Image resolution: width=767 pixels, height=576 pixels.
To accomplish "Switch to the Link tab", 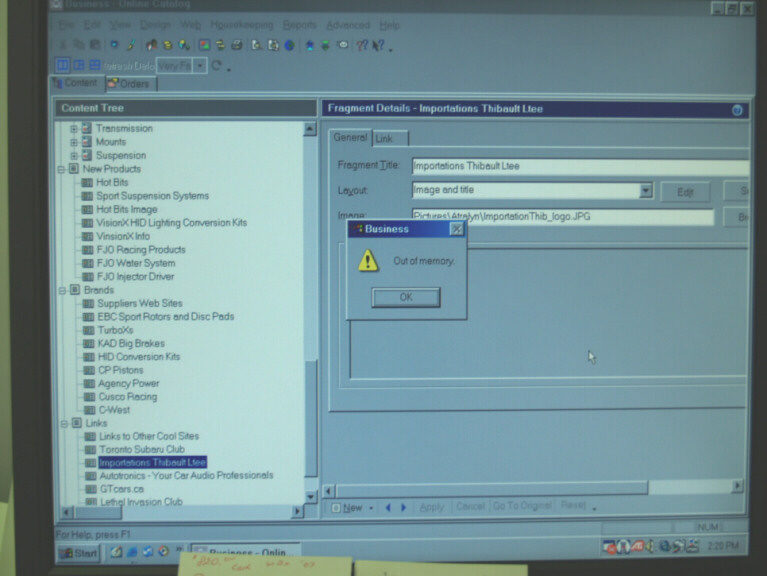I will click(384, 139).
